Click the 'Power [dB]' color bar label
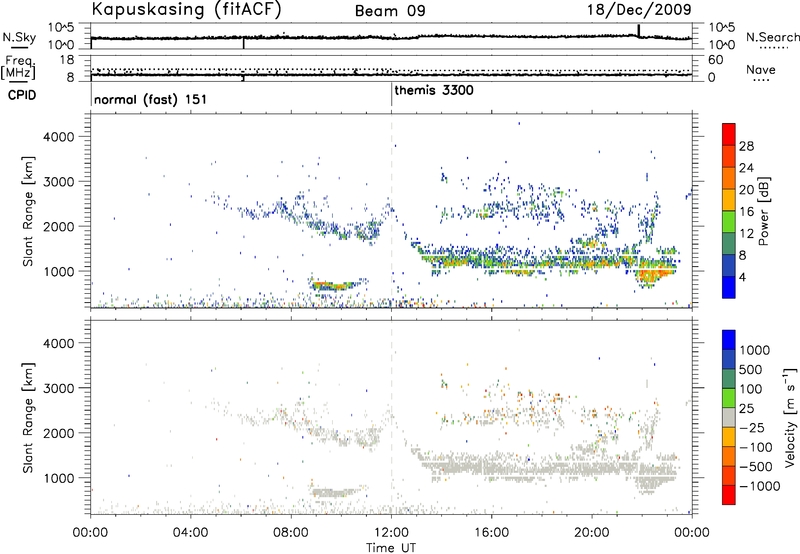This screenshot has height=554, width=800. pyautogui.click(x=763, y=211)
